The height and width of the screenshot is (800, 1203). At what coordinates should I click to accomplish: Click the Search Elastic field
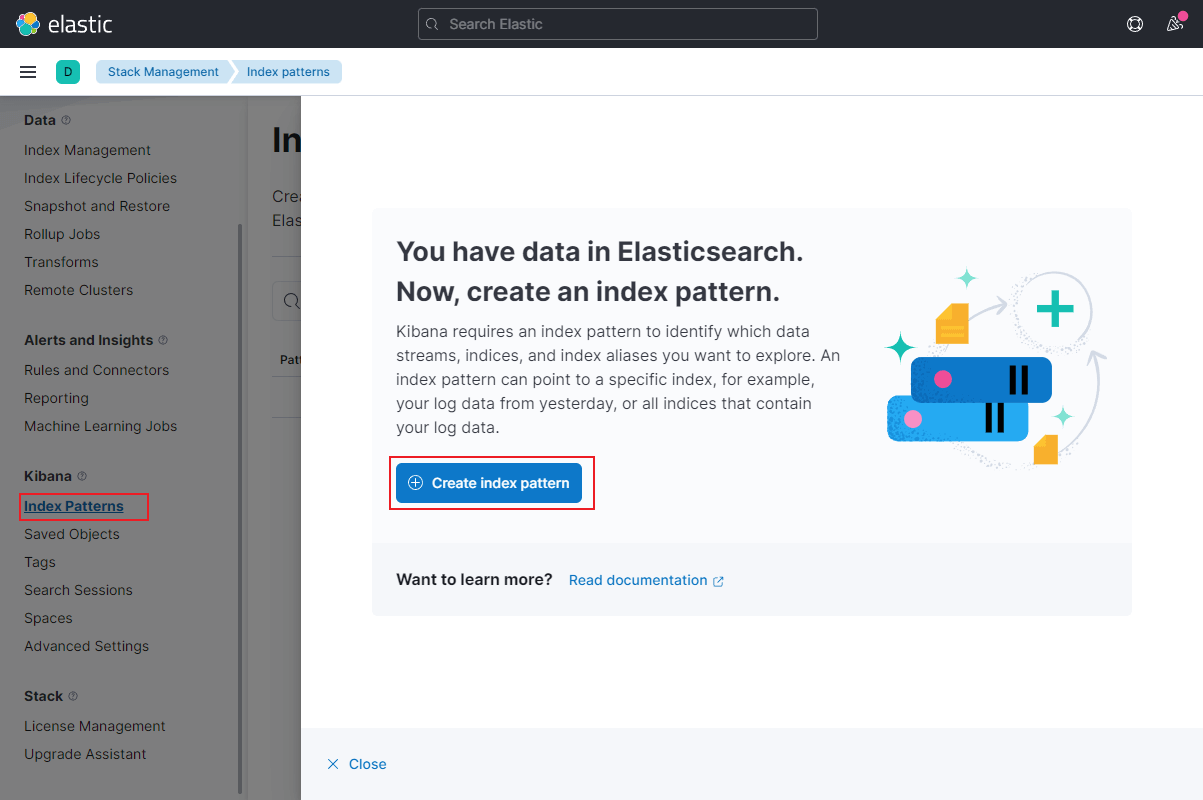pyautogui.click(x=618, y=24)
